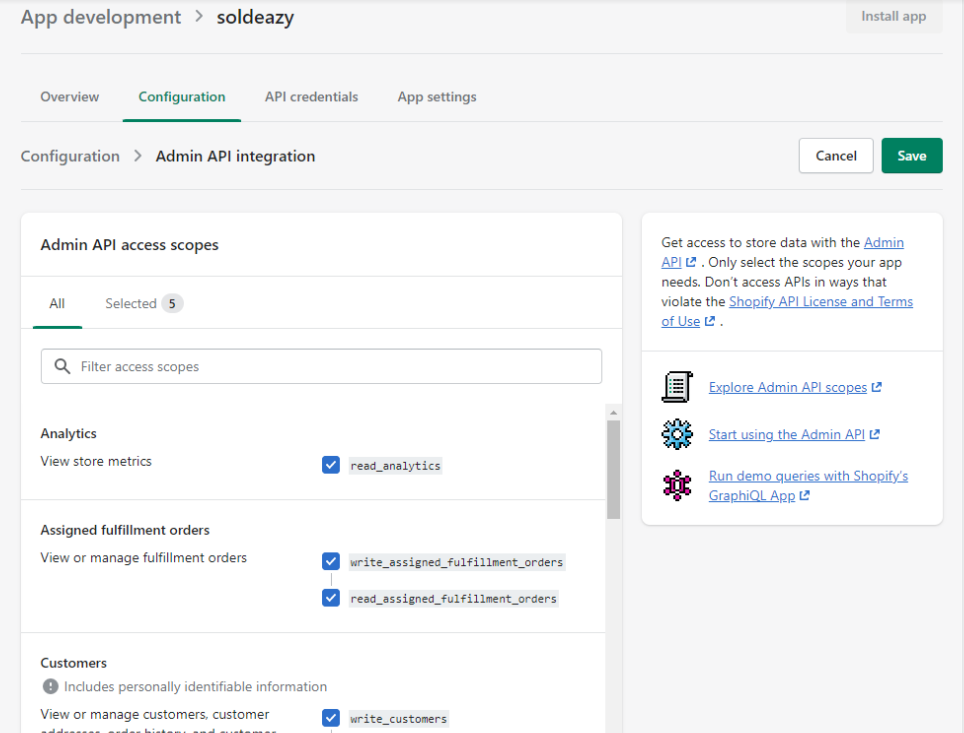The height and width of the screenshot is (733, 964).
Task: Click the GraphiQL icon beside Run demo queries
Action: [x=677, y=485]
